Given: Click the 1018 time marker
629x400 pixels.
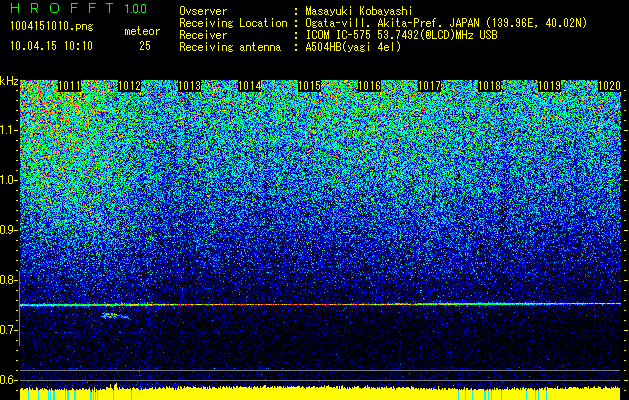Looking at the screenshot, I should coord(489,86).
